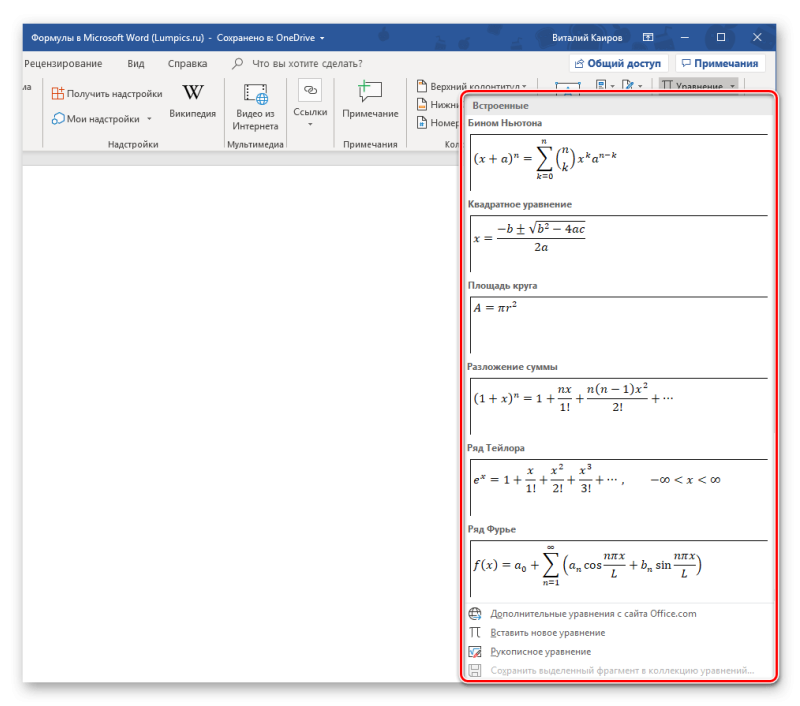Open the Wikipedia add-in
Screen dimensions: 800x706
pyautogui.click(x=192, y=101)
